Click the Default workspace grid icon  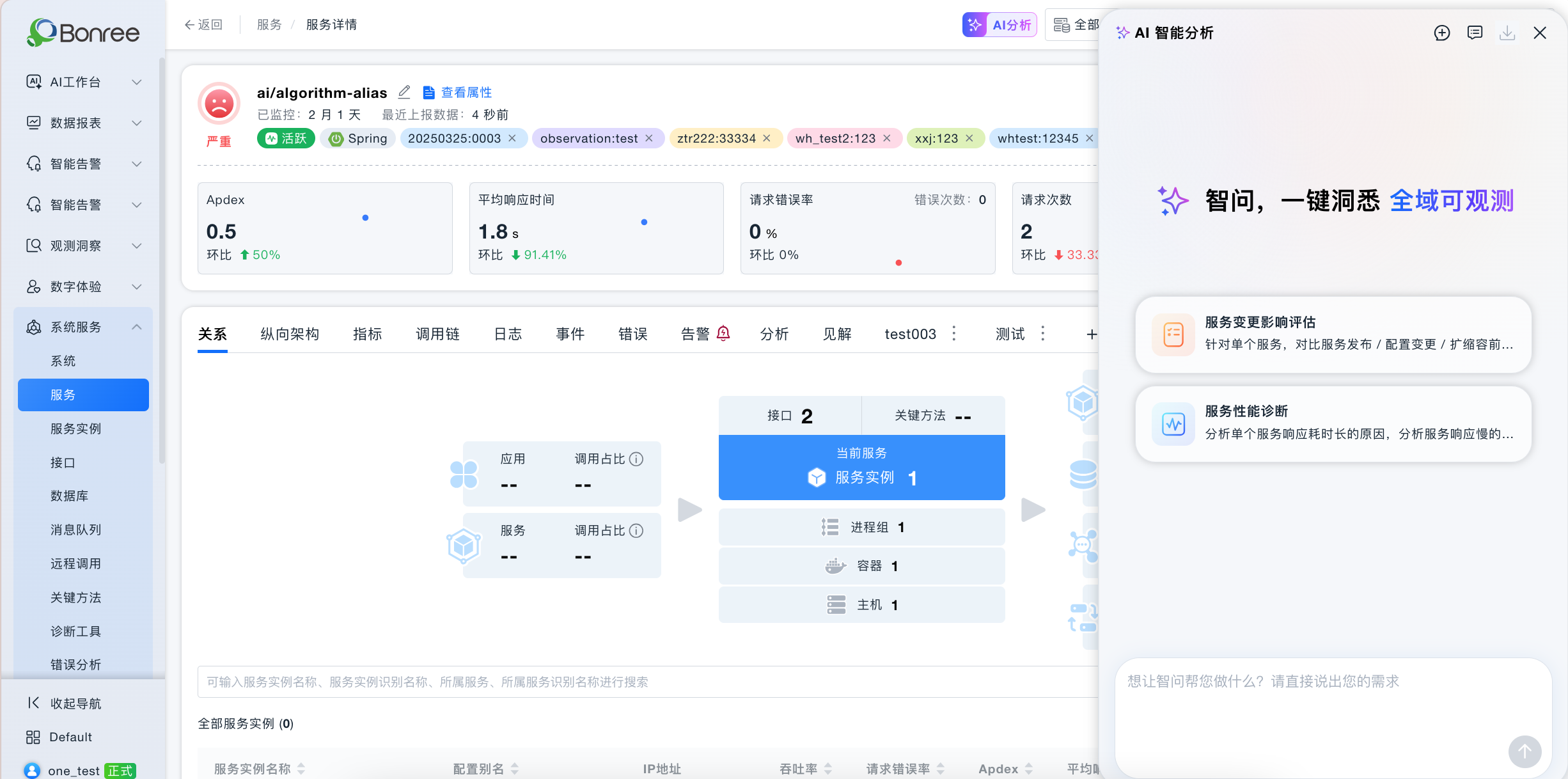(33, 737)
